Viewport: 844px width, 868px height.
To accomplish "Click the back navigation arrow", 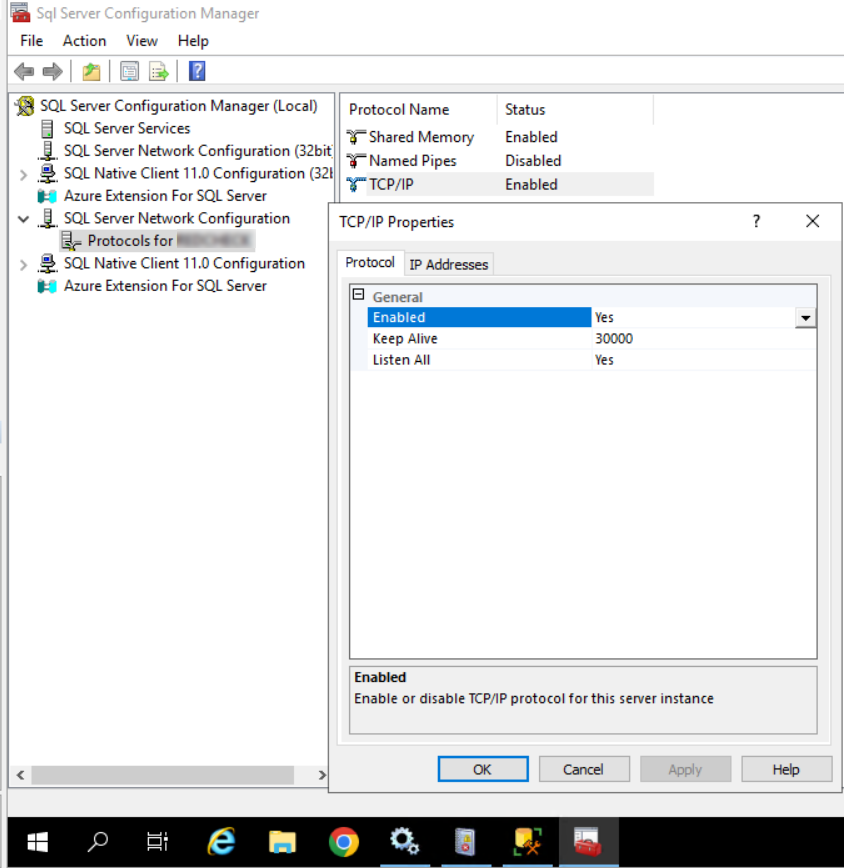I will point(23,70).
